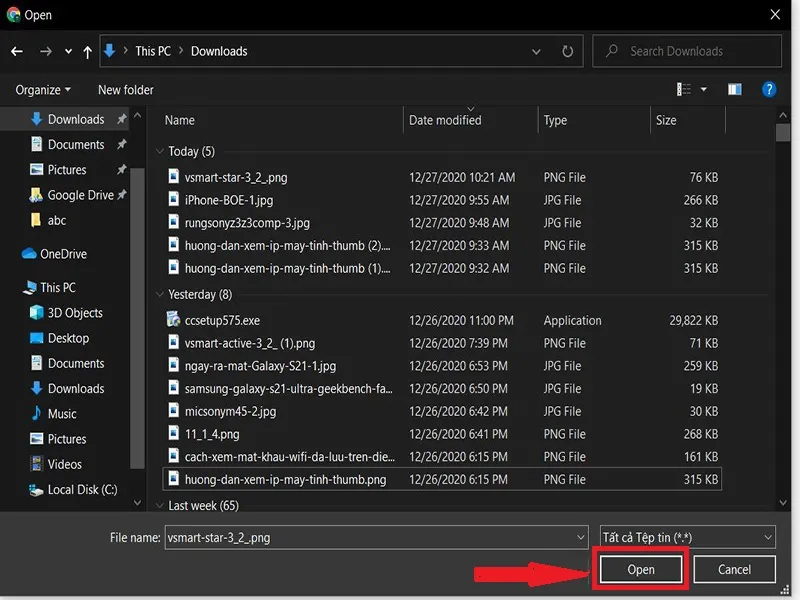
Task: Refresh the Downloads folder listing
Action: click(x=568, y=51)
